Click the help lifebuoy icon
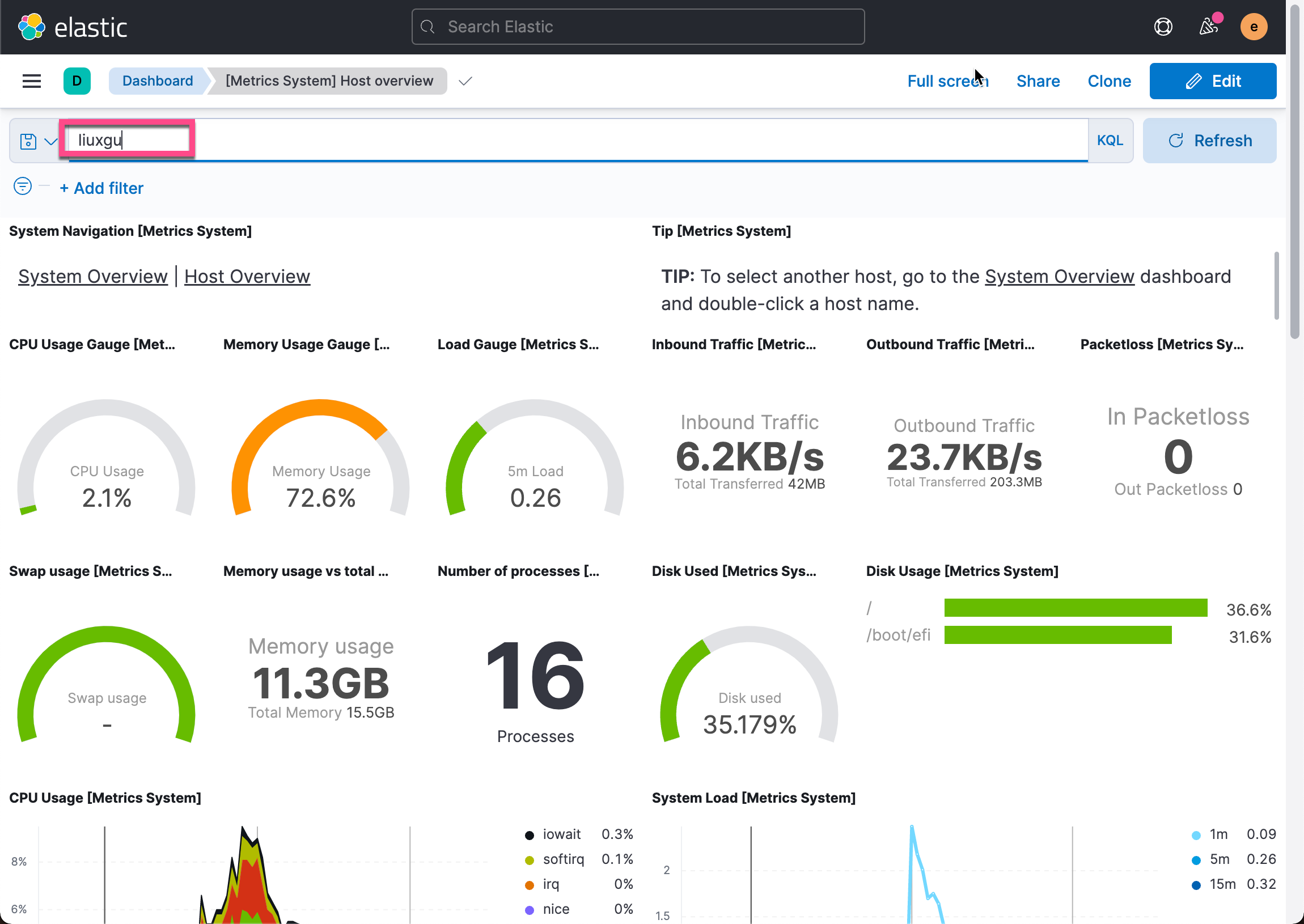This screenshot has height=924, width=1304. tap(1163, 27)
